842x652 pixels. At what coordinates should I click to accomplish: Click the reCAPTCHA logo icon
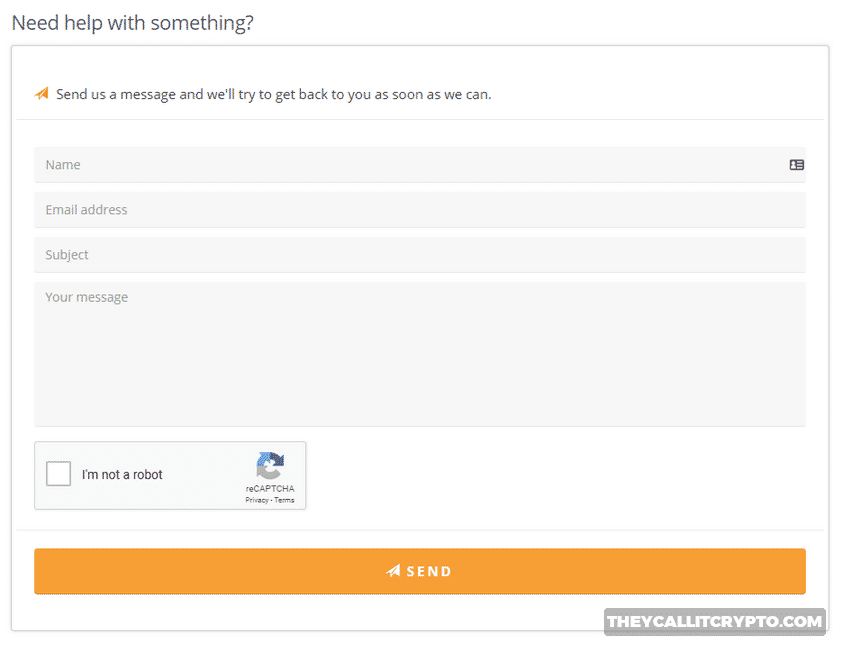[x=269, y=468]
